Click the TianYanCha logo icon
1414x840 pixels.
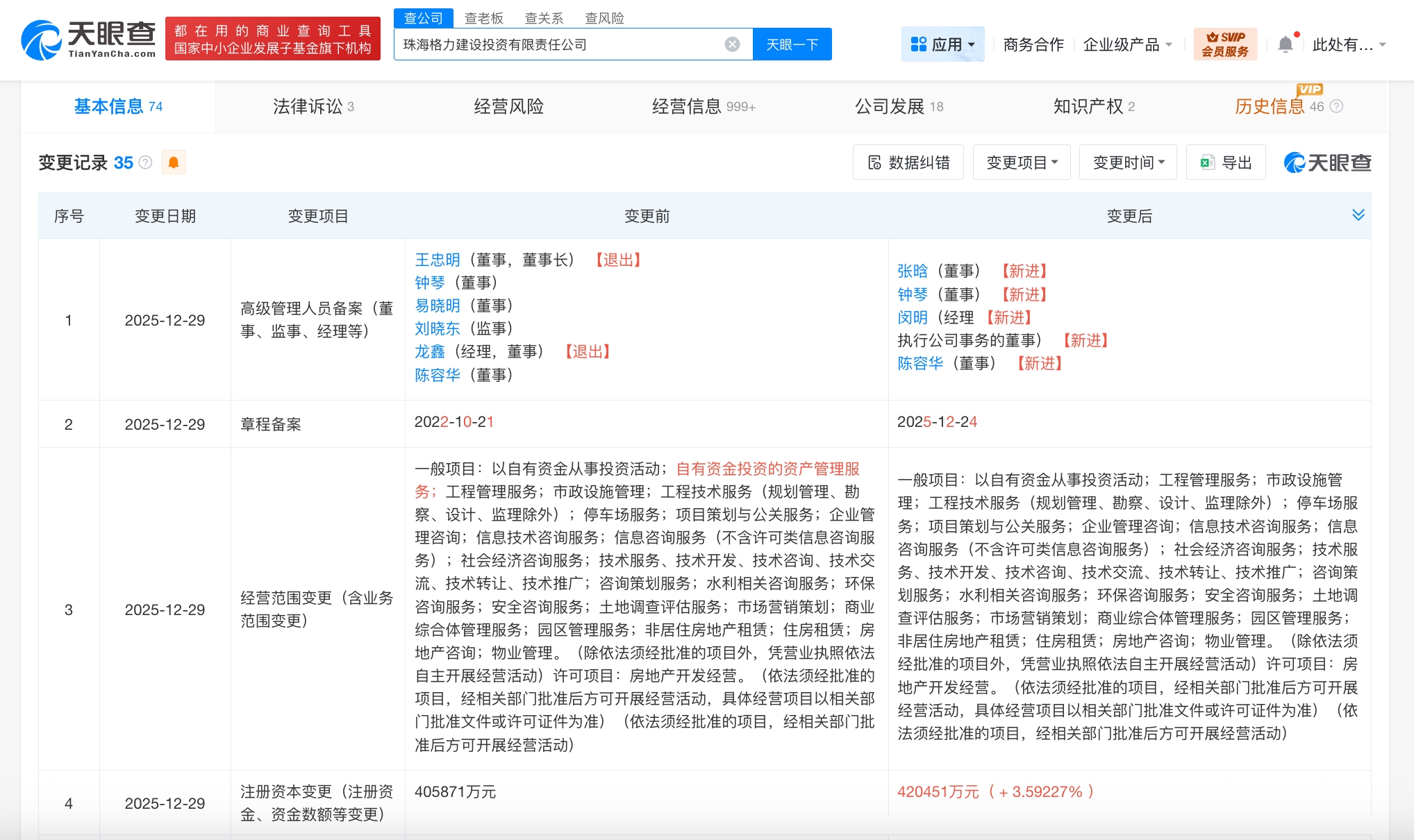[x=42, y=40]
